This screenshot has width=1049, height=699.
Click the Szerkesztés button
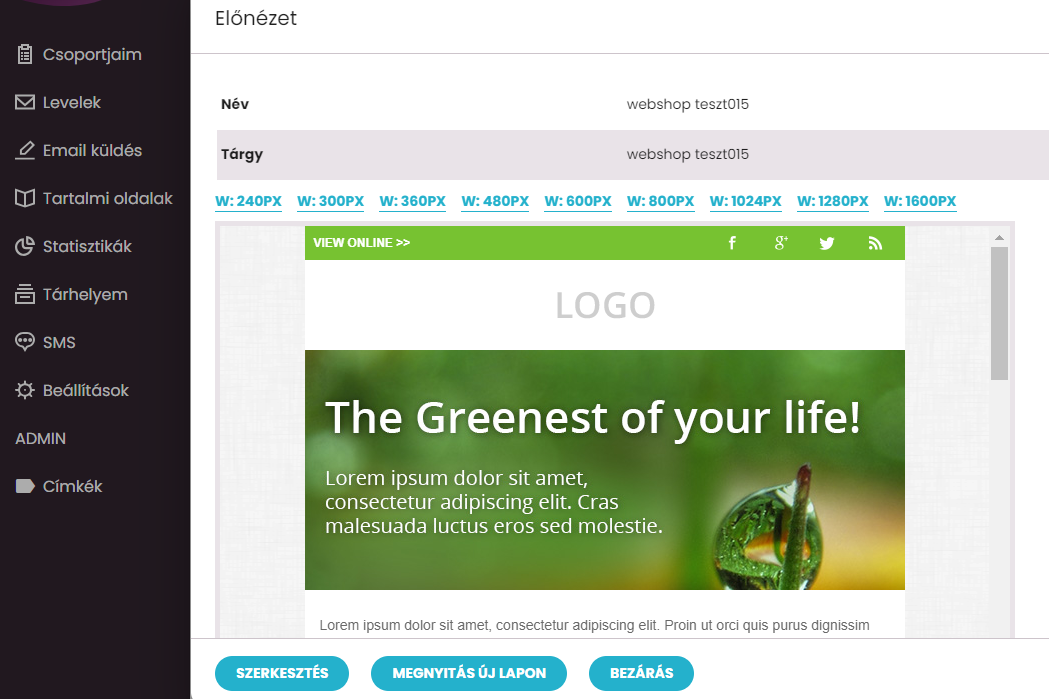coord(282,673)
